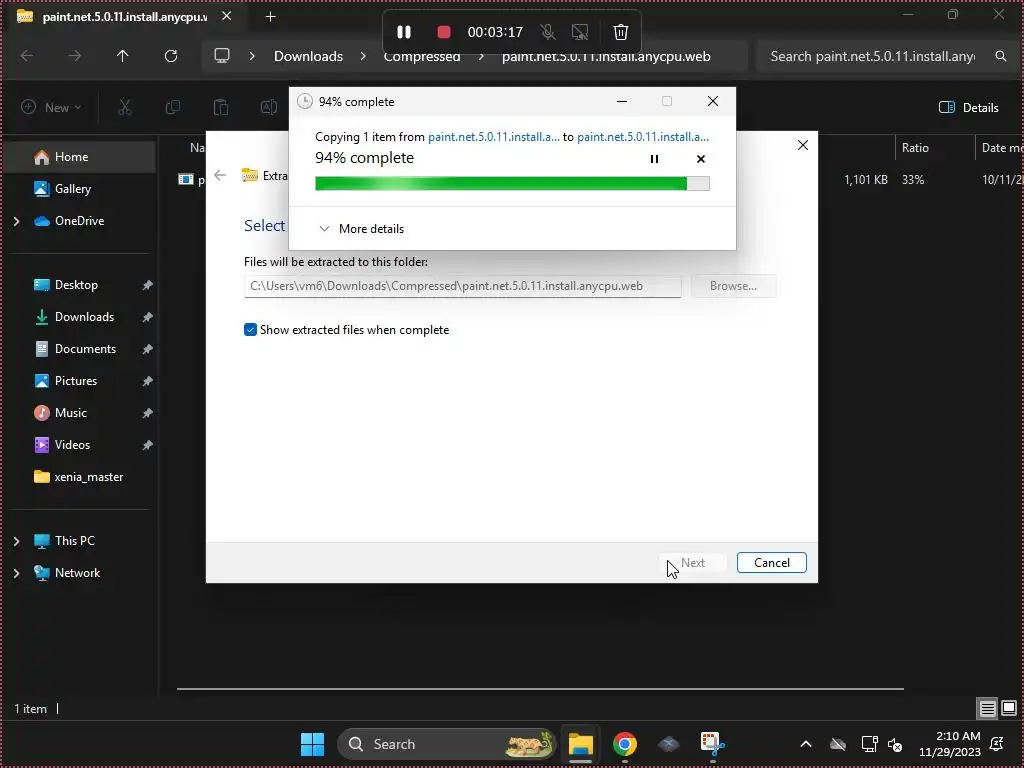The width and height of the screenshot is (1024, 768).
Task: Switch to details list view icon
Action: coord(987,708)
